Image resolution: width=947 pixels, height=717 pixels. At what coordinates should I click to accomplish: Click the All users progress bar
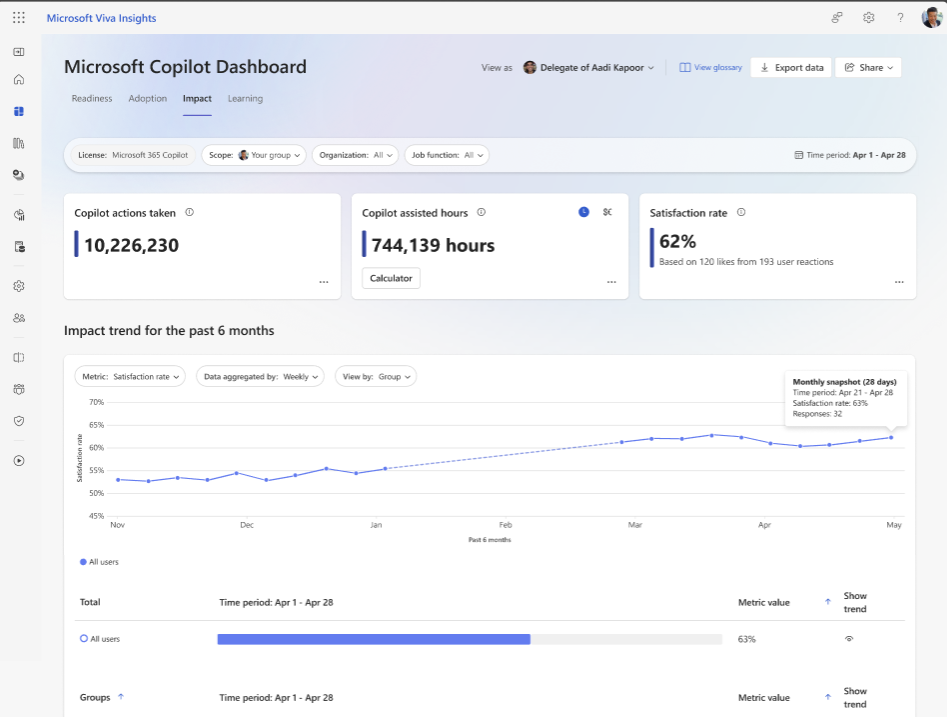coord(469,638)
